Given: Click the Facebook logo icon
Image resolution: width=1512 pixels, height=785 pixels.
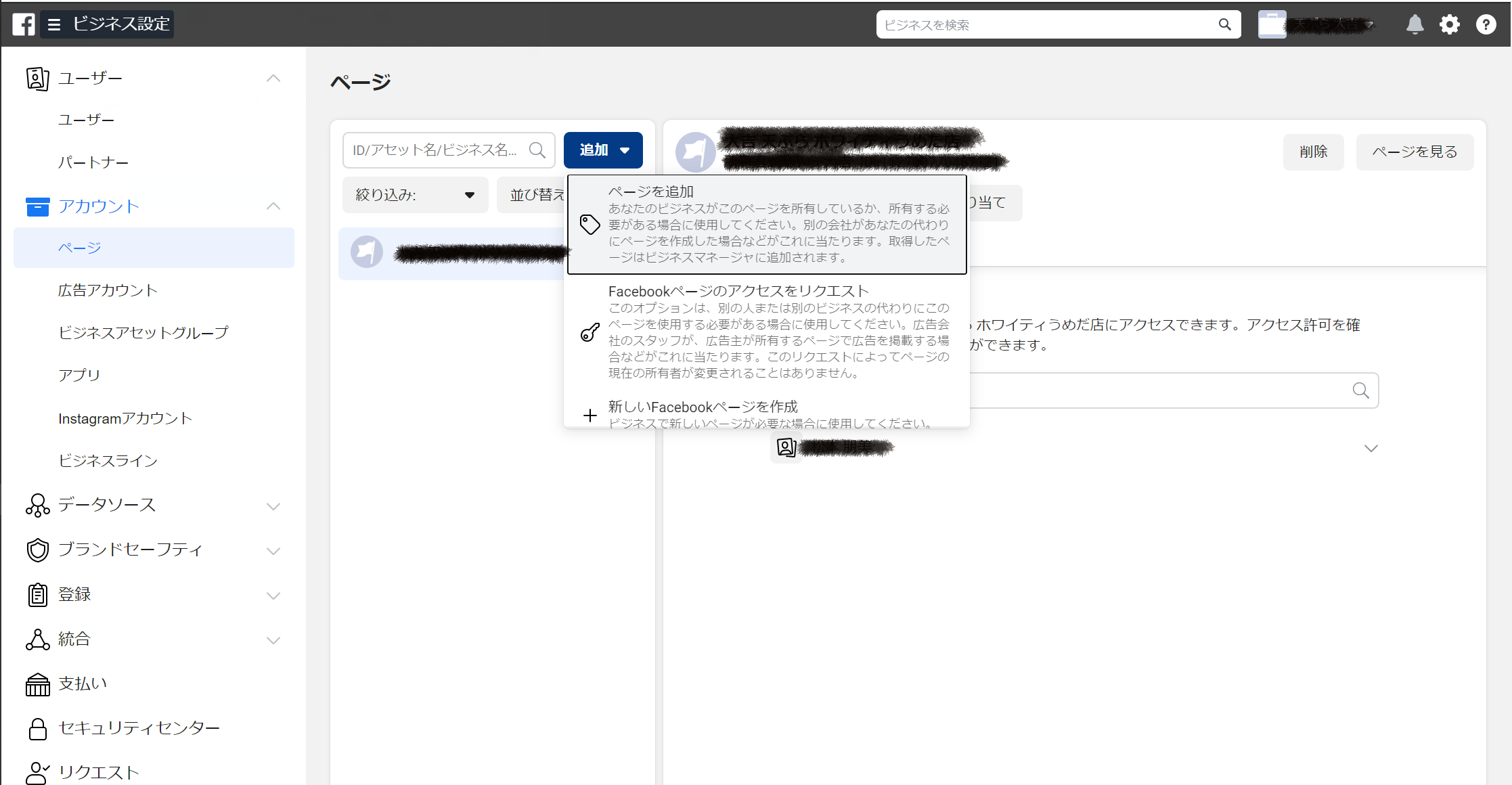Looking at the screenshot, I should tap(24, 24).
